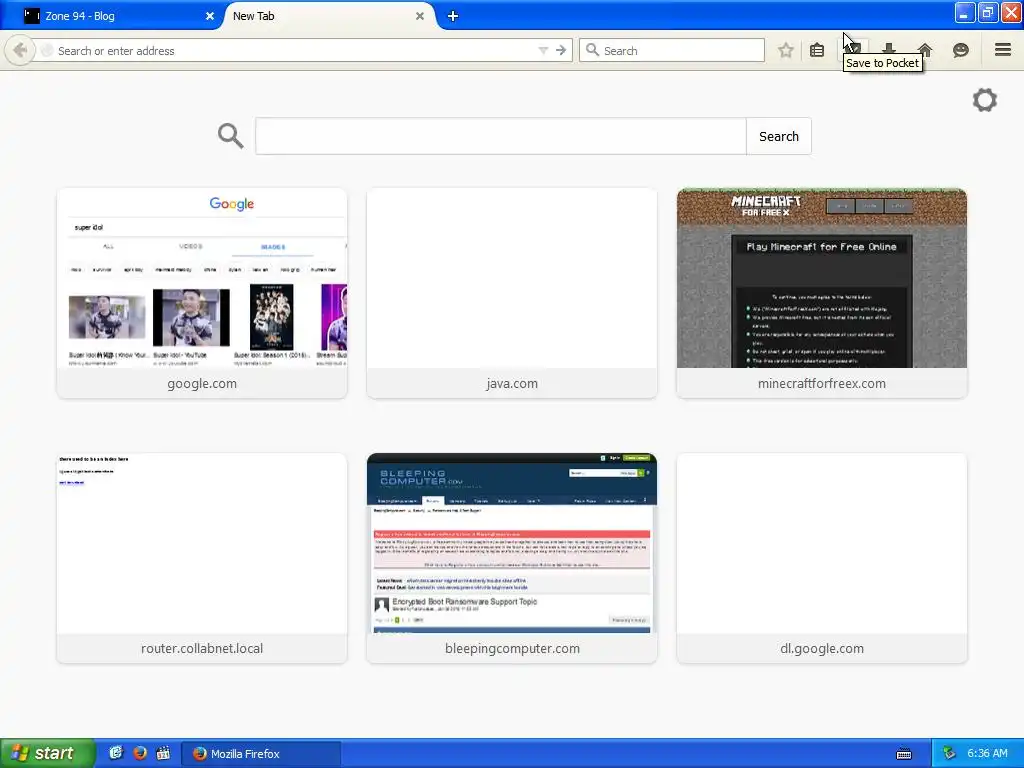Click the large page search input box

[x=501, y=136]
